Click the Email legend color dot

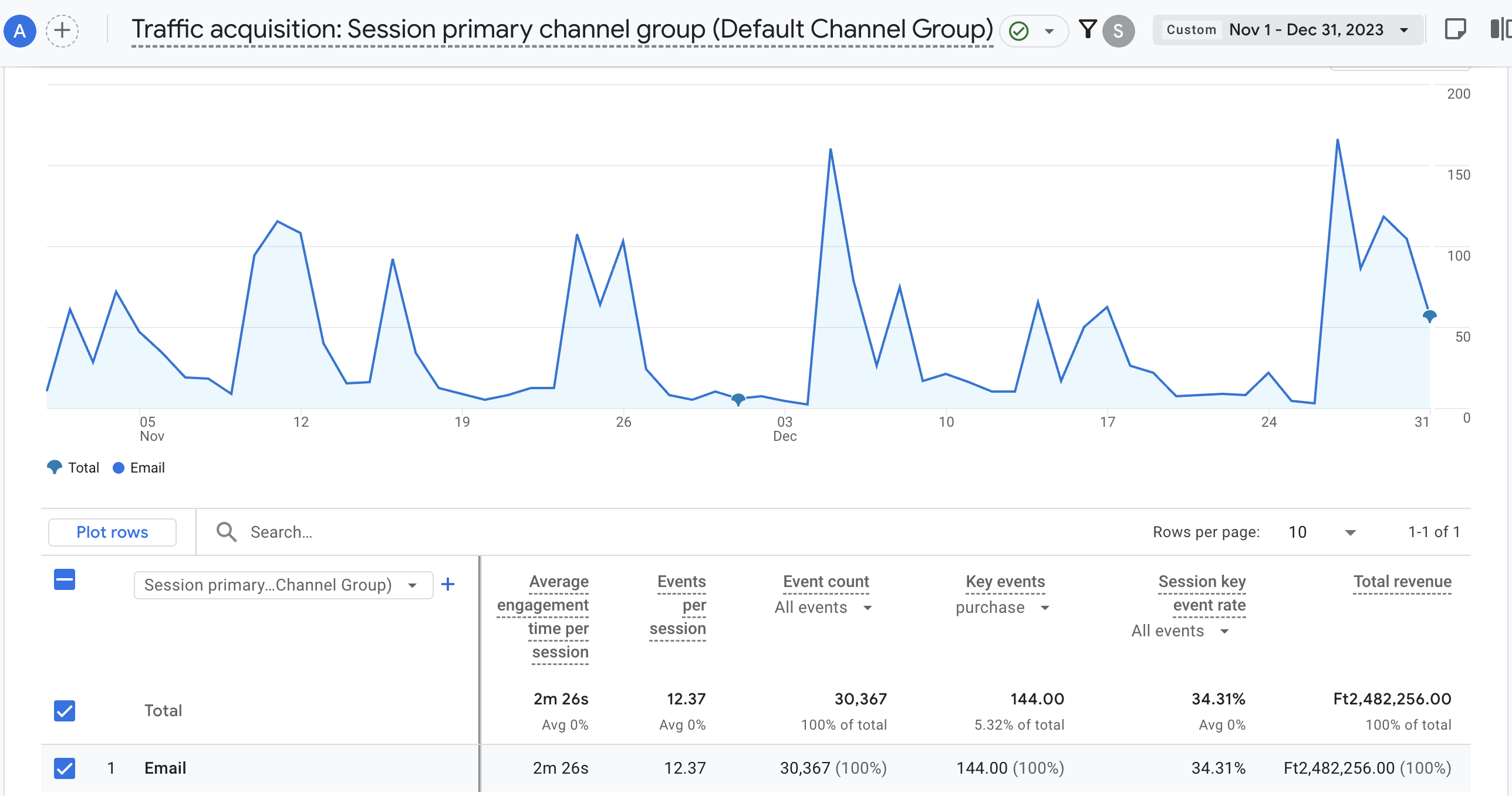pyautogui.click(x=119, y=468)
